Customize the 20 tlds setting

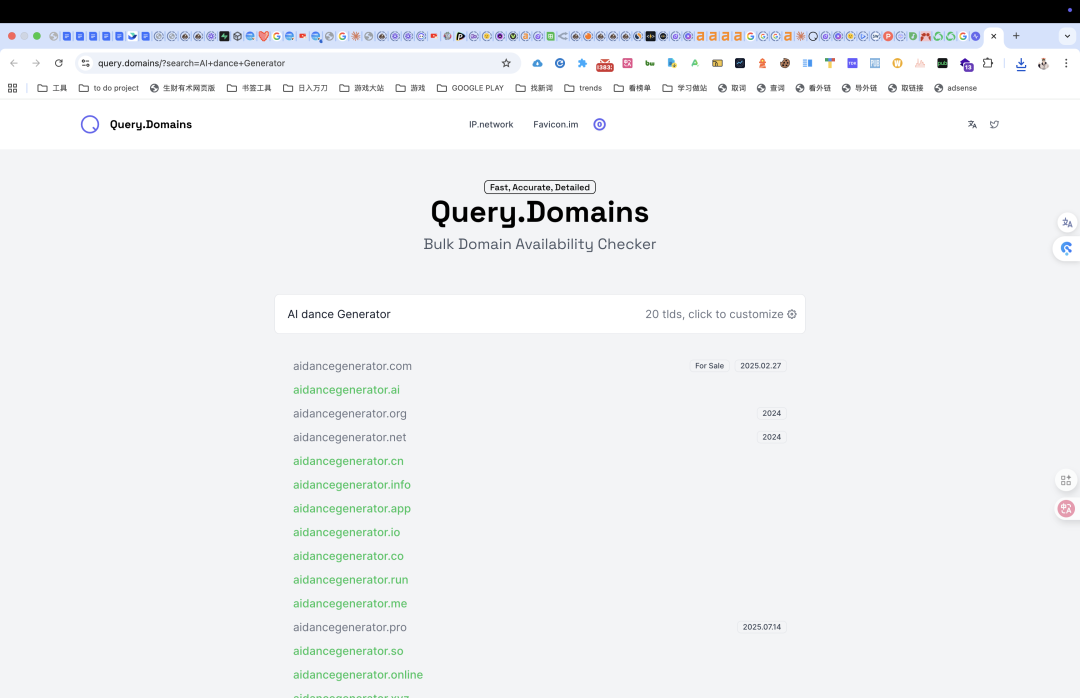coord(720,314)
